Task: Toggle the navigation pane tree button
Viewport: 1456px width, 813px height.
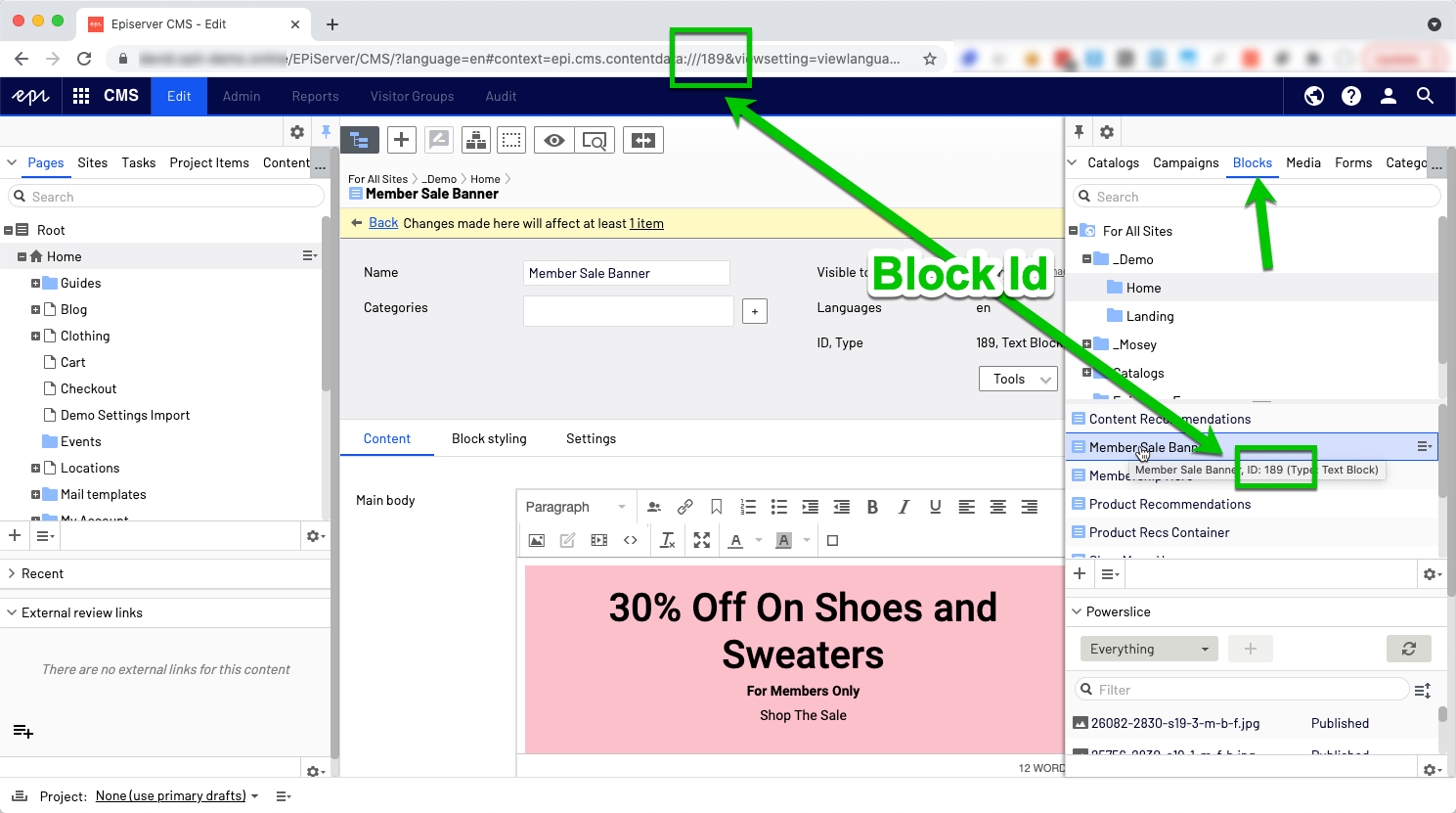Action: [x=359, y=140]
